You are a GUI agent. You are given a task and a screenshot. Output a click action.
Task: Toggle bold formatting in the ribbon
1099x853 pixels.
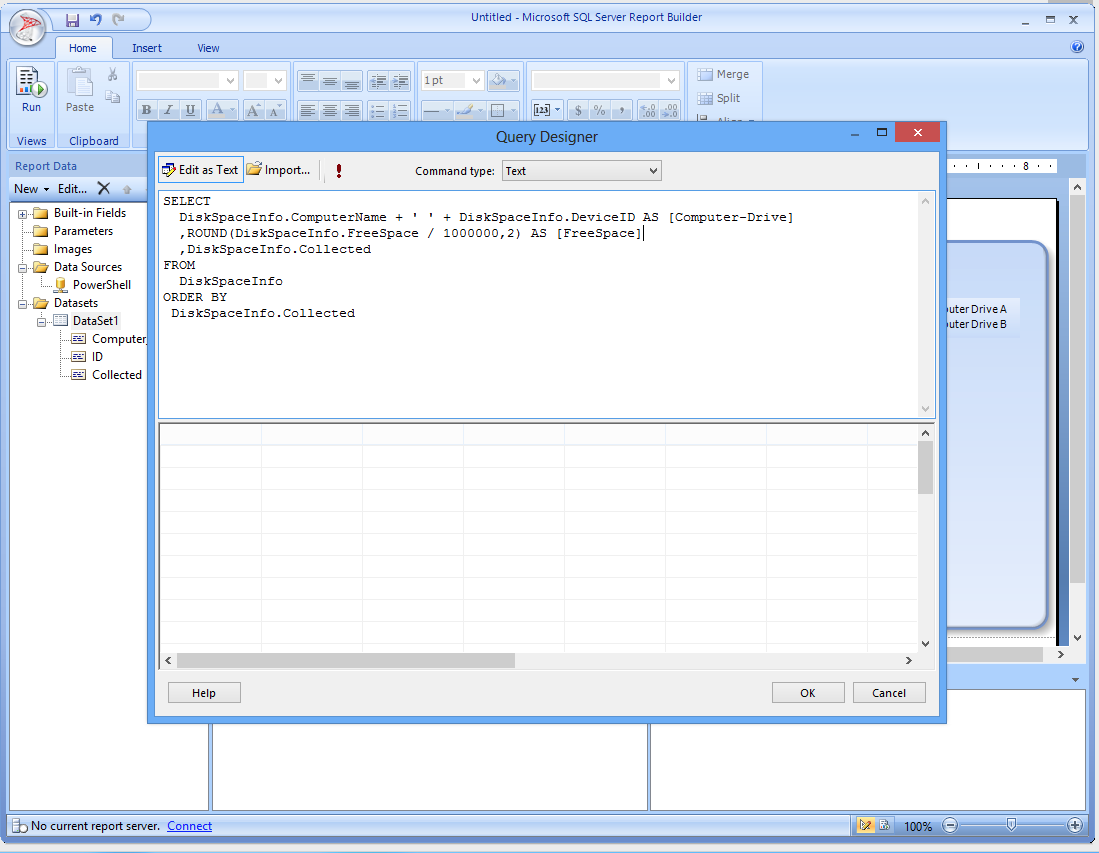coord(147,110)
